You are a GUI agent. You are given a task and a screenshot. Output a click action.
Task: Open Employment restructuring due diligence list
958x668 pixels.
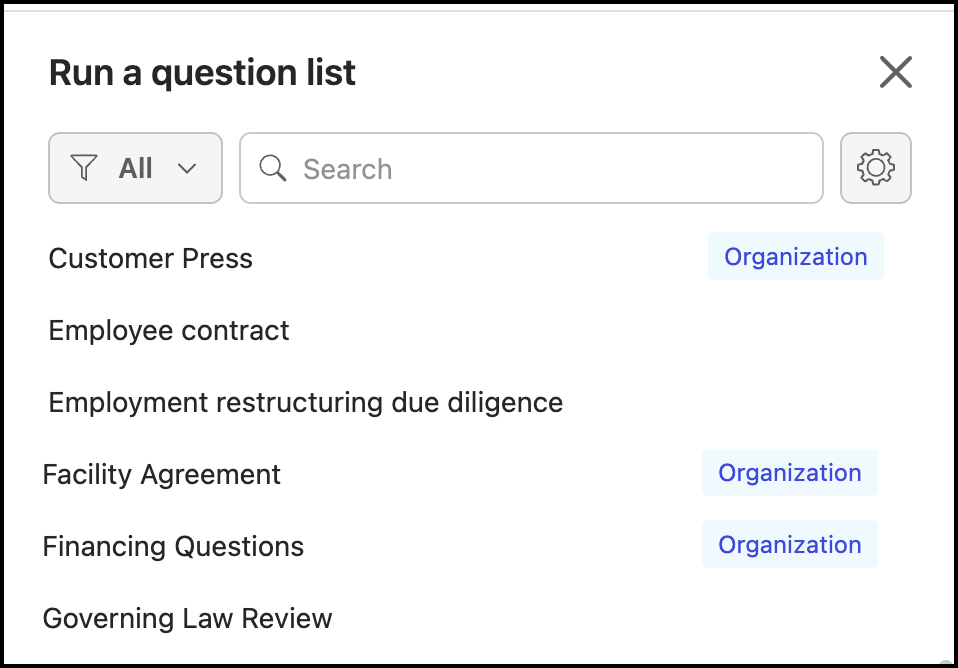(x=306, y=402)
